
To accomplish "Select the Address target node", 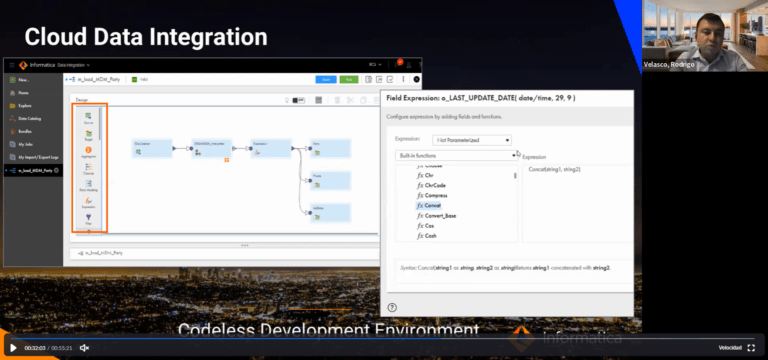I will pyautogui.click(x=331, y=213).
